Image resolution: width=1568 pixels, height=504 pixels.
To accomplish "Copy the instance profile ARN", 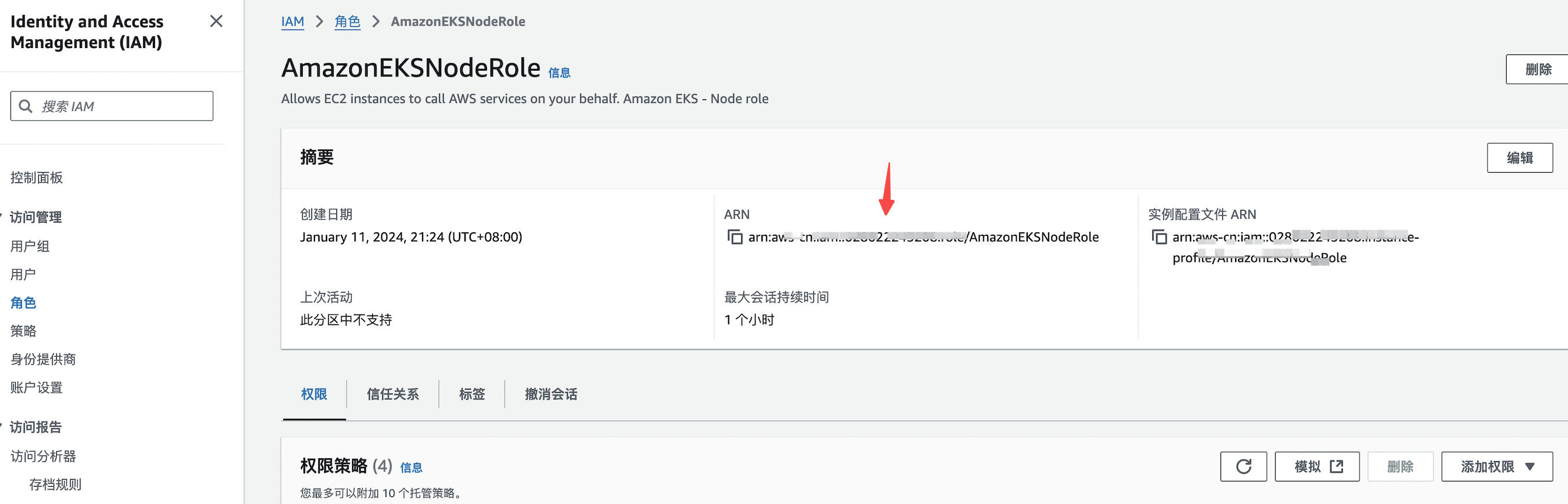I will pos(1159,237).
